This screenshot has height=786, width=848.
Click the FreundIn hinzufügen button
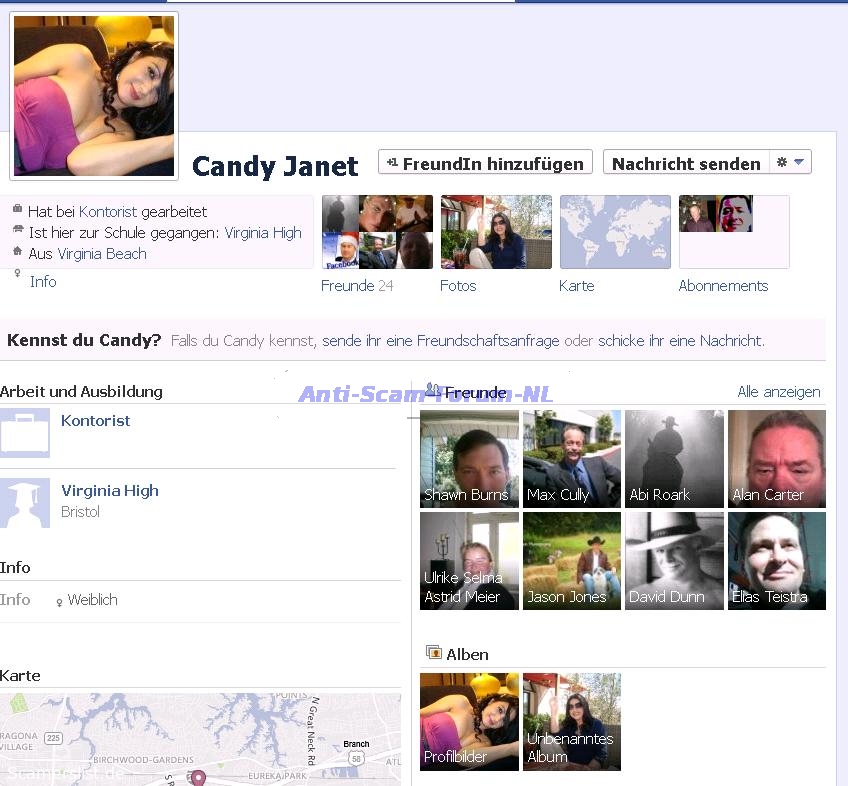pos(485,163)
